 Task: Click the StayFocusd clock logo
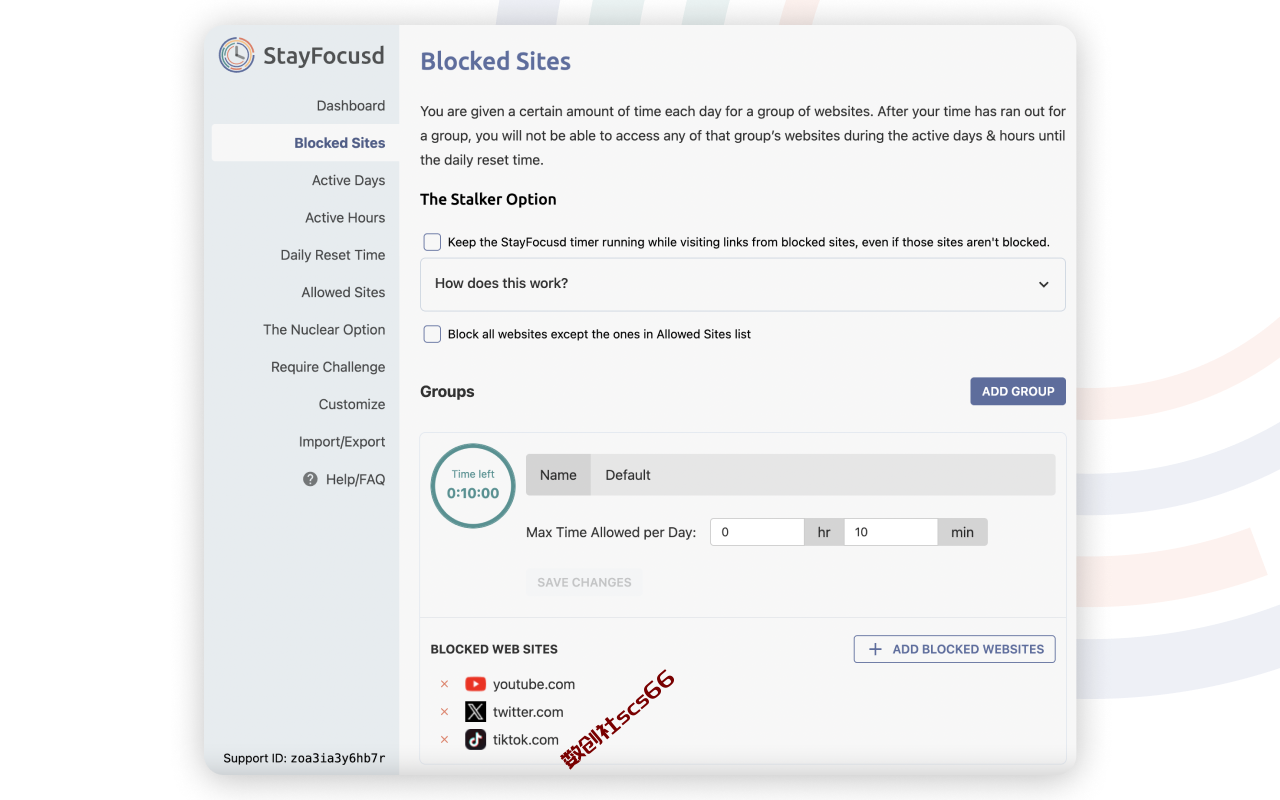click(x=237, y=55)
